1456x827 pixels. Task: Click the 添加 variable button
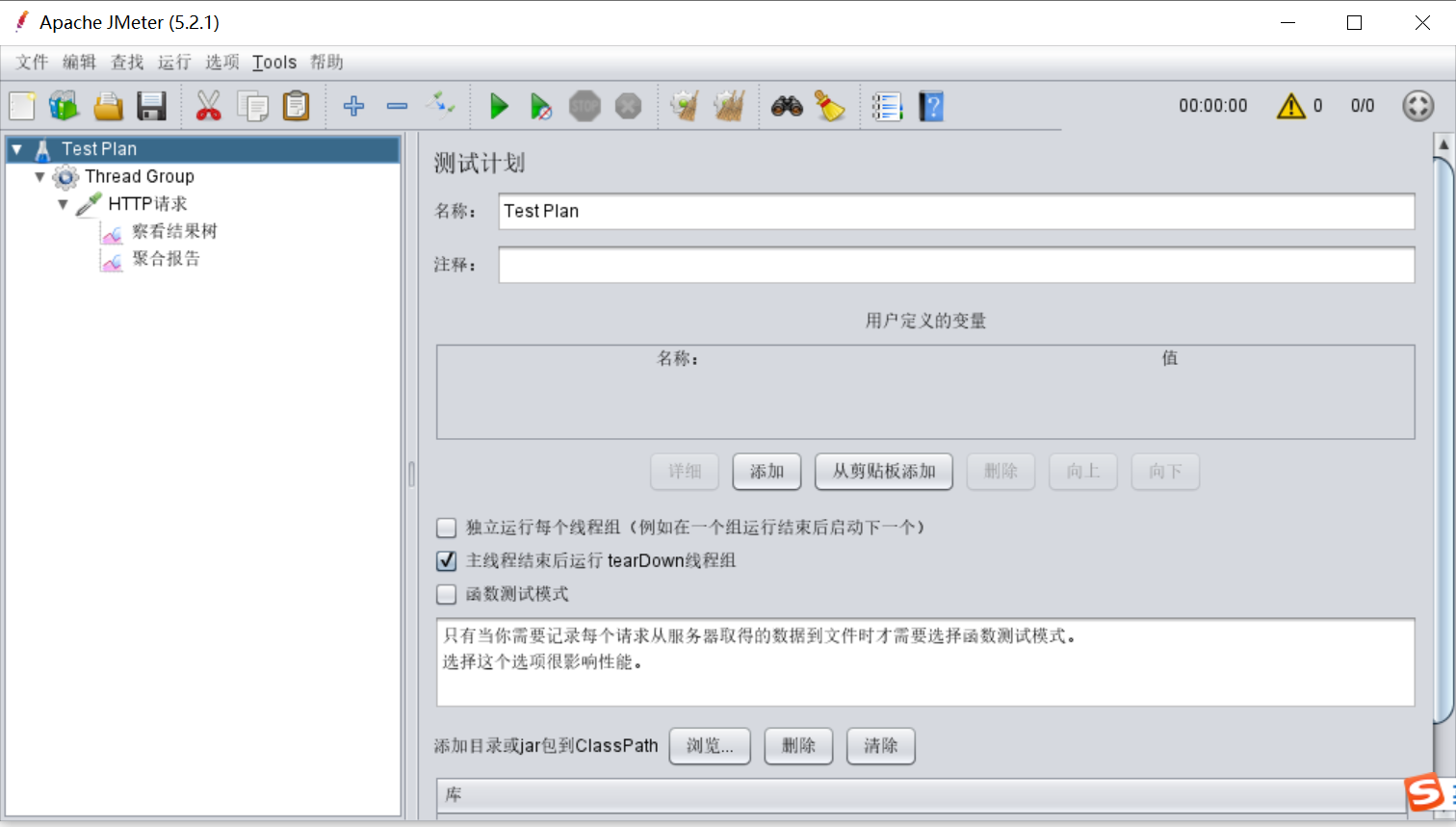[767, 472]
